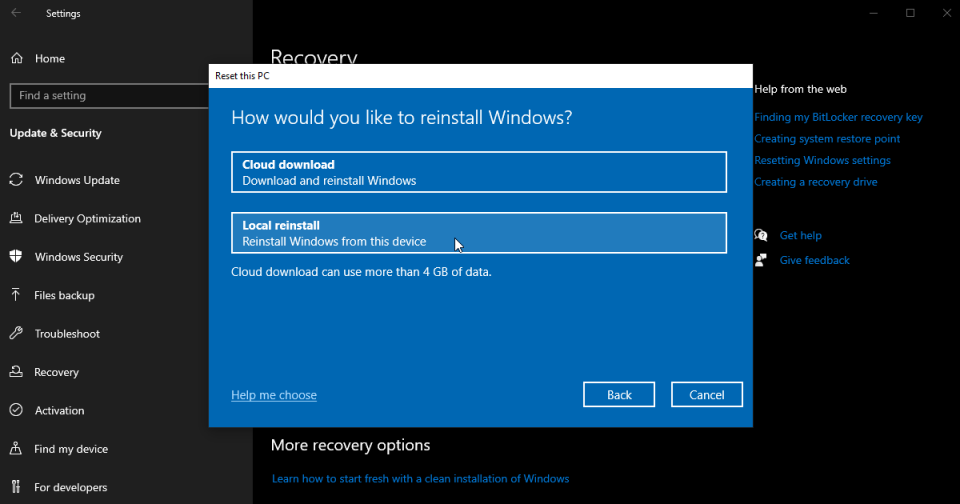Open Creating system restore point link
Screen dimensions: 960x504
(827, 138)
